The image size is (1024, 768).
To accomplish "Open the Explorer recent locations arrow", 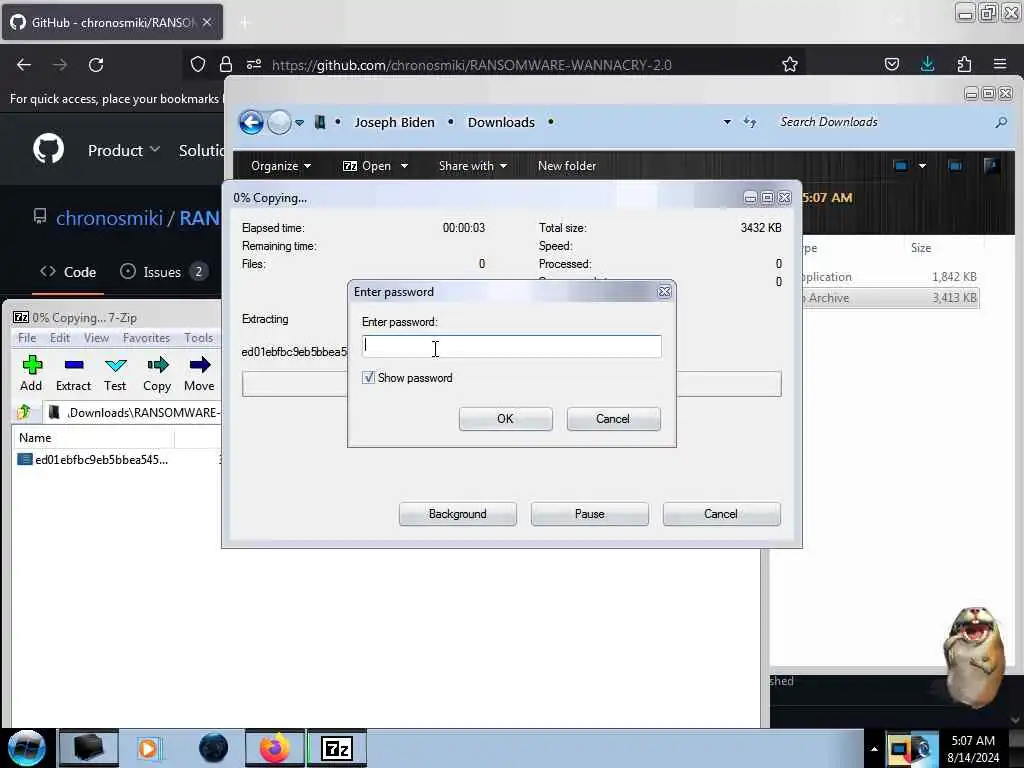I will 299,122.
